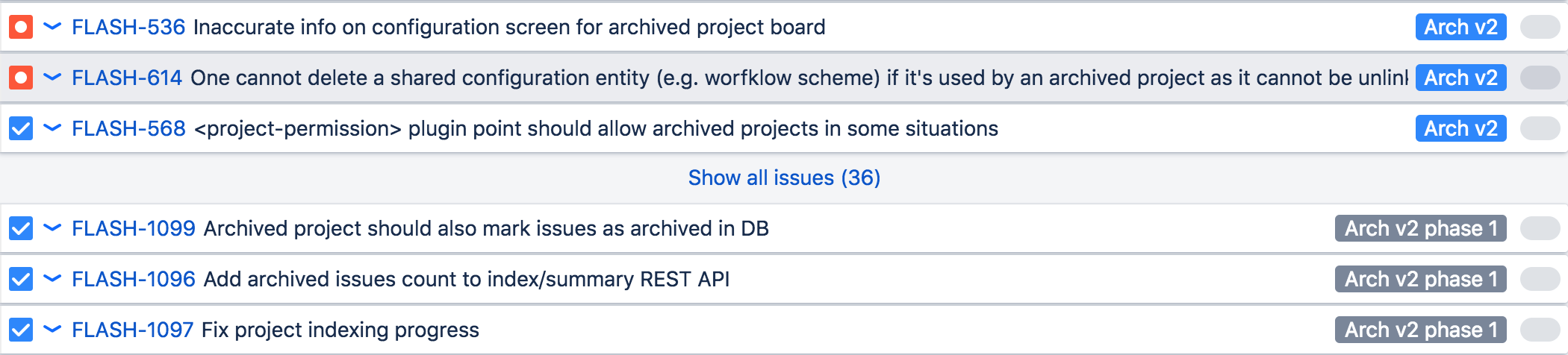Click the priority chevron icon for FLASH-1097
Image resolution: width=1568 pixels, height=355 pixels.
point(52,330)
